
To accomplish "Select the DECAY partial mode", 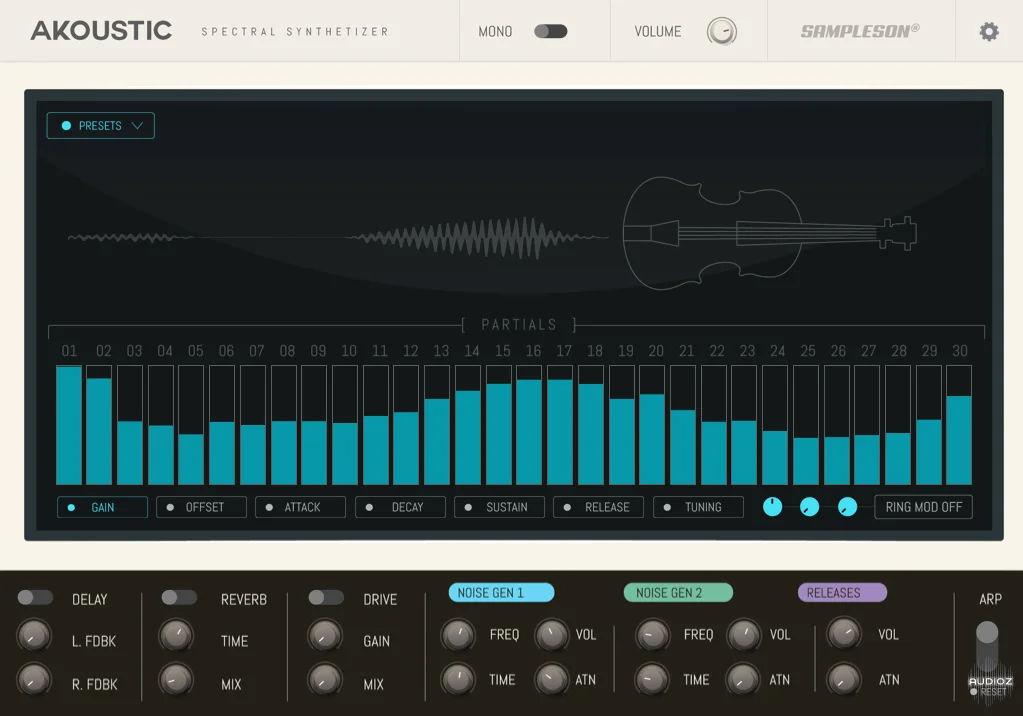I will pyautogui.click(x=401, y=507).
